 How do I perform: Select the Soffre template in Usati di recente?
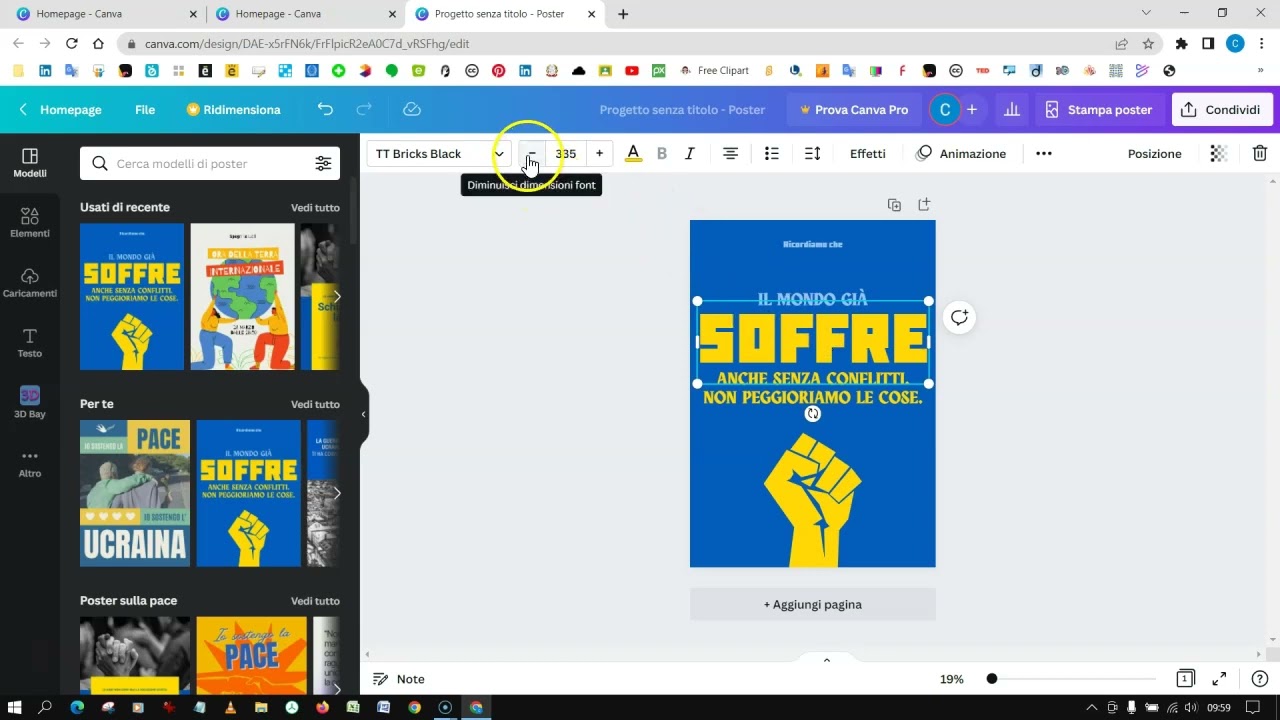[x=132, y=296]
